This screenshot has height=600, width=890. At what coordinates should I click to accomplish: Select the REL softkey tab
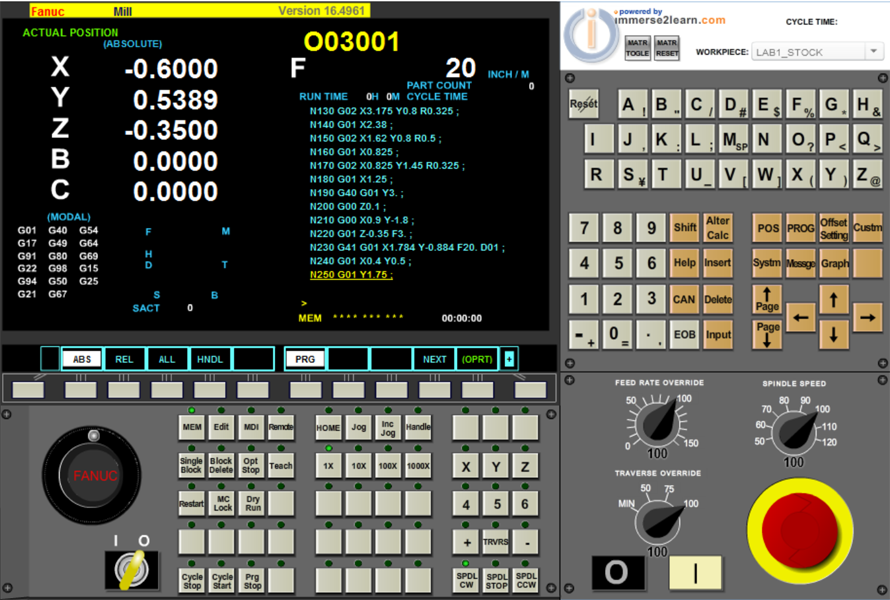tap(124, 359)
